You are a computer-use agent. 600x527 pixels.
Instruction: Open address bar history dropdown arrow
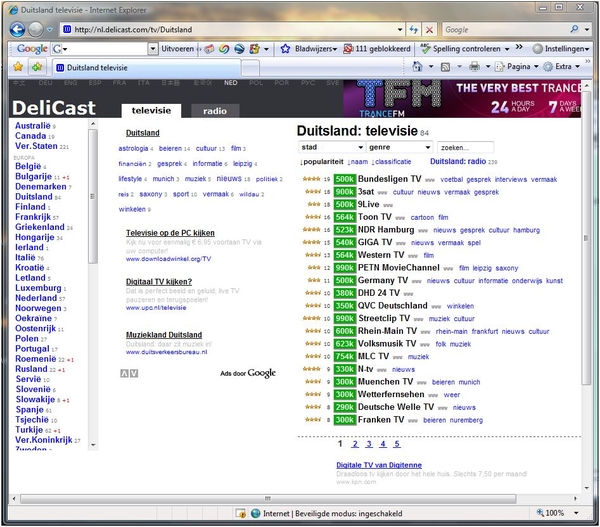point(400,29)
